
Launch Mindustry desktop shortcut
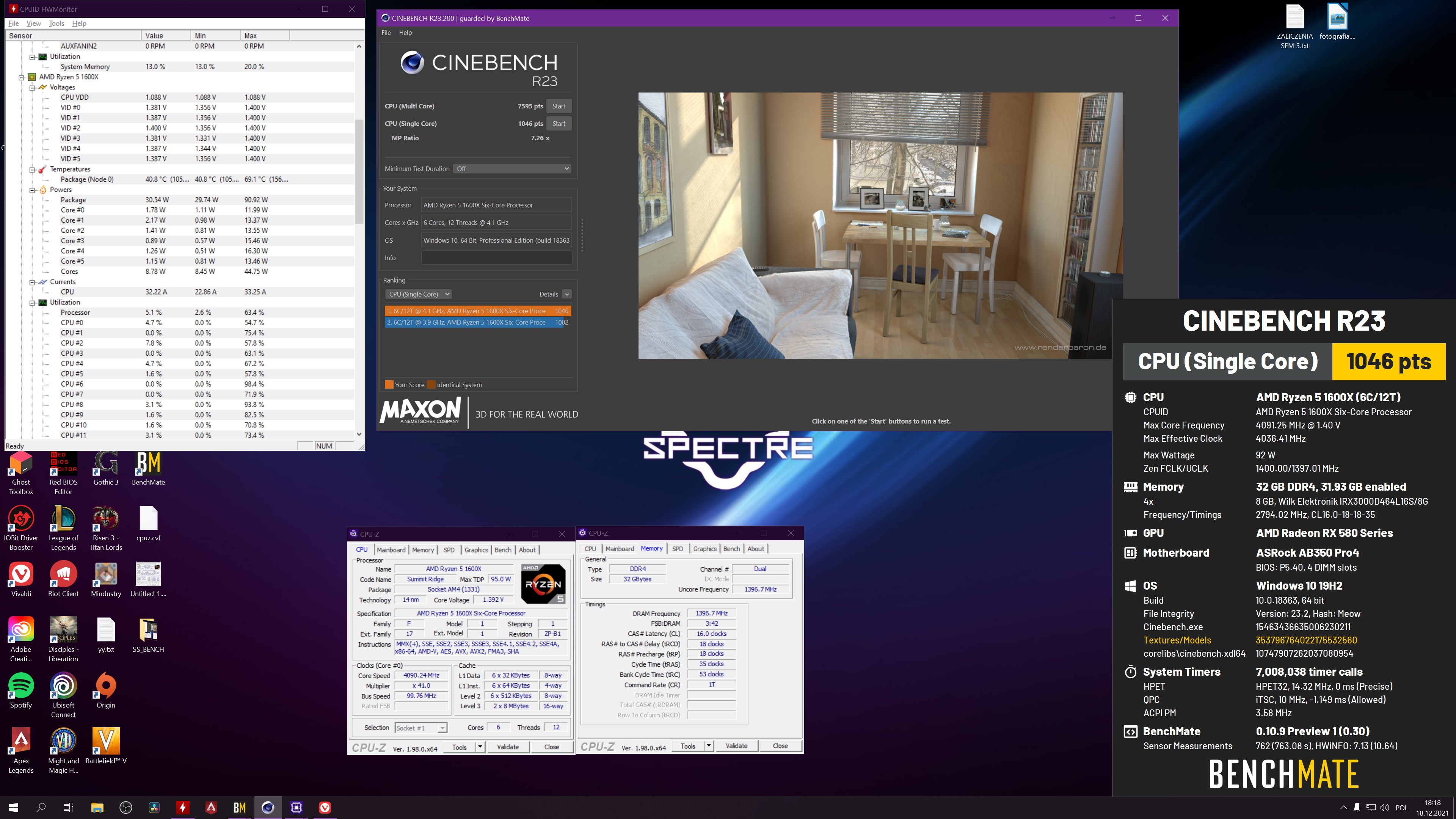pyautogui.click(x=106, y=579)
